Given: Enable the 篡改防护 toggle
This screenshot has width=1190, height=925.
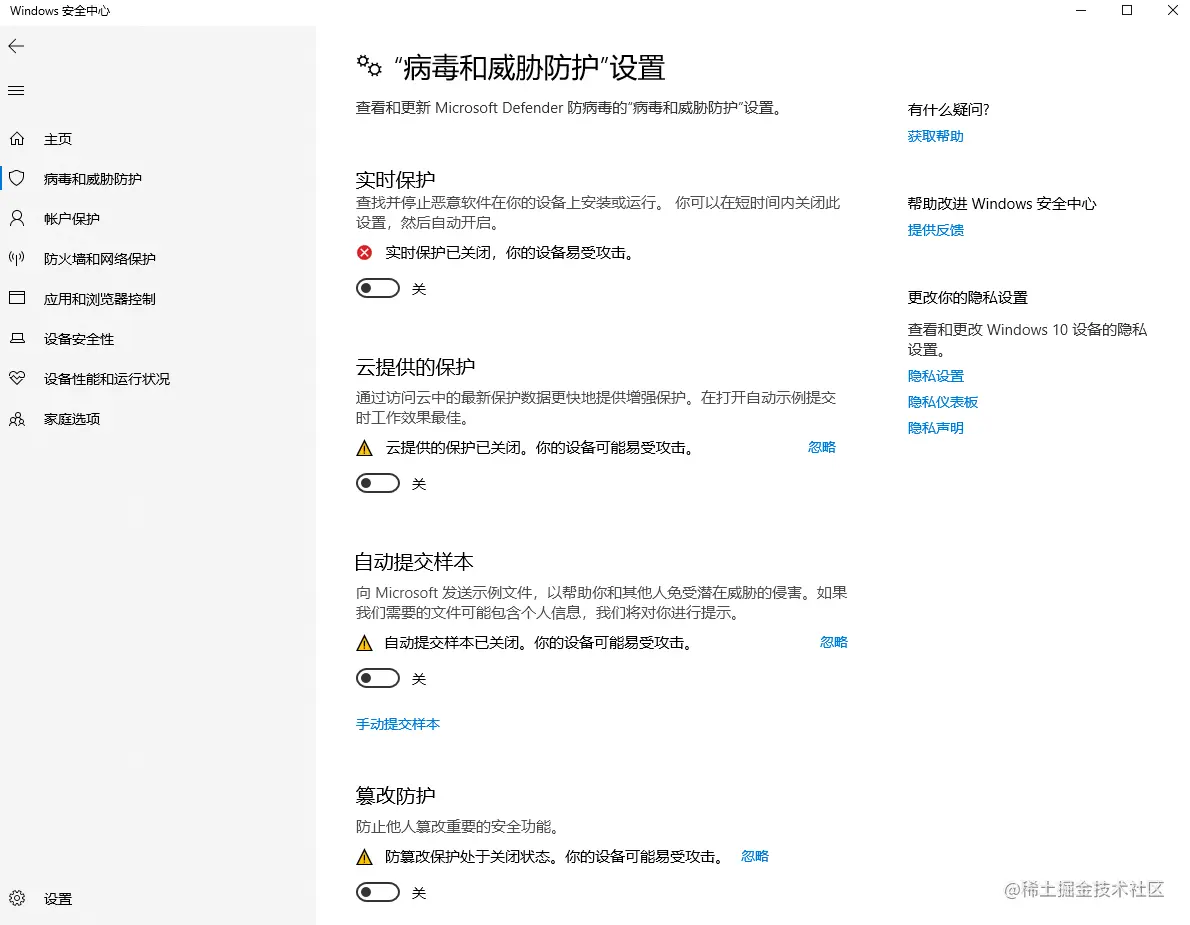Looking at the screenshot, I should pyautogui.click(x=378, y=892).
